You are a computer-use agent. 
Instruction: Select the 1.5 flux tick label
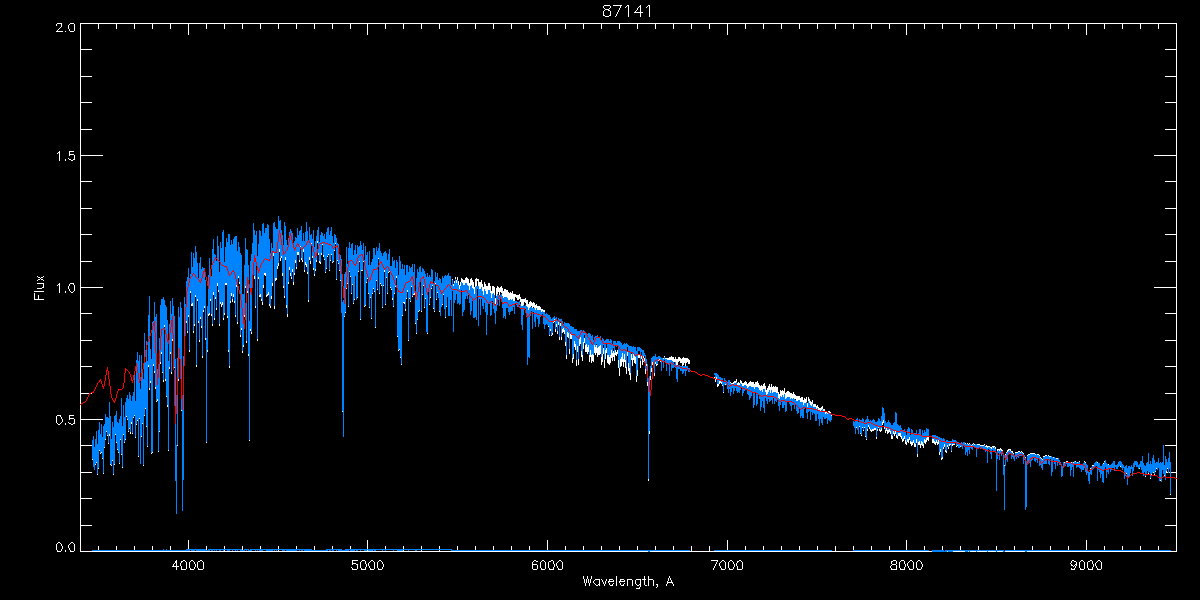pos(65,157)
